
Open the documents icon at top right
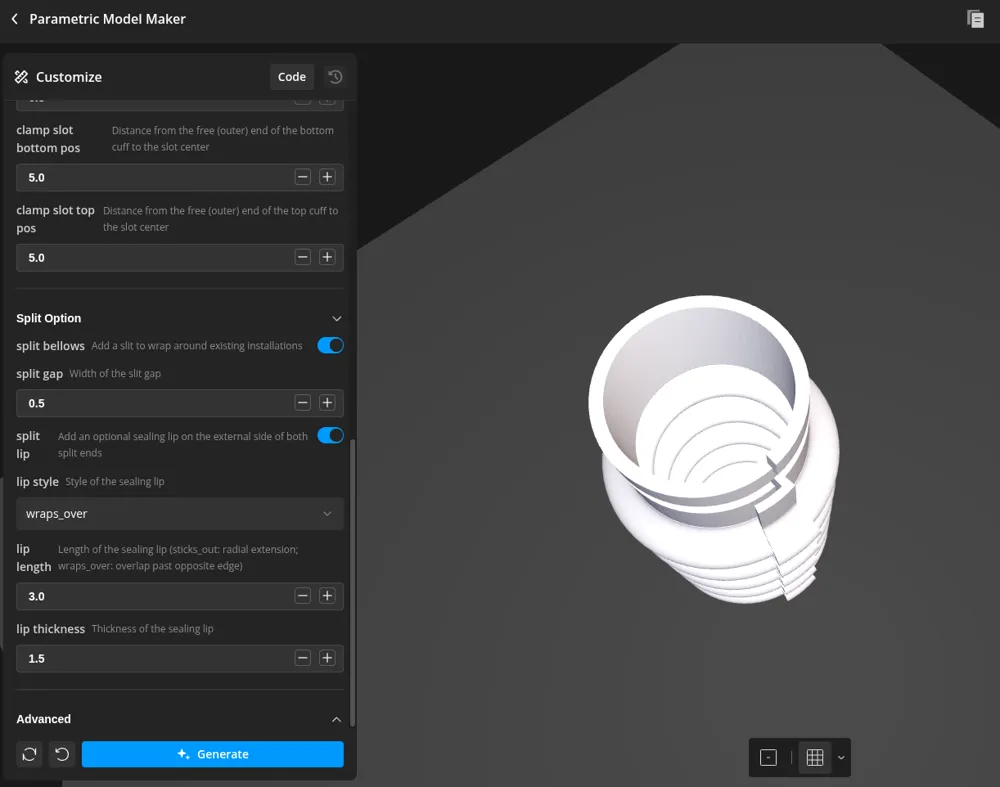pyautogui.click(x=975, y=19)
